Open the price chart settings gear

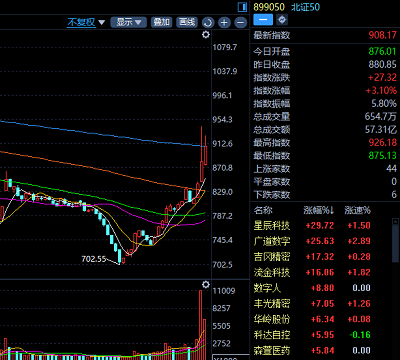(206, 35)
